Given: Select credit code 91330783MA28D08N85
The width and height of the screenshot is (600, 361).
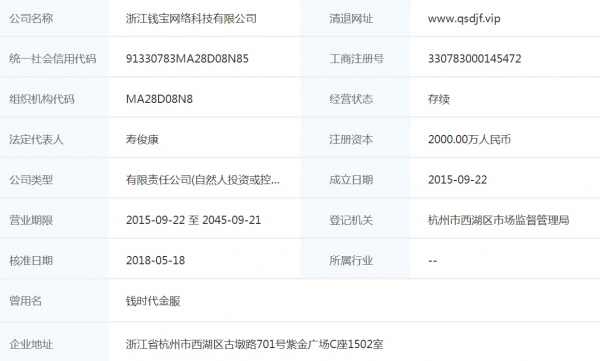Looking at the screenshot, I should (187, 59).
